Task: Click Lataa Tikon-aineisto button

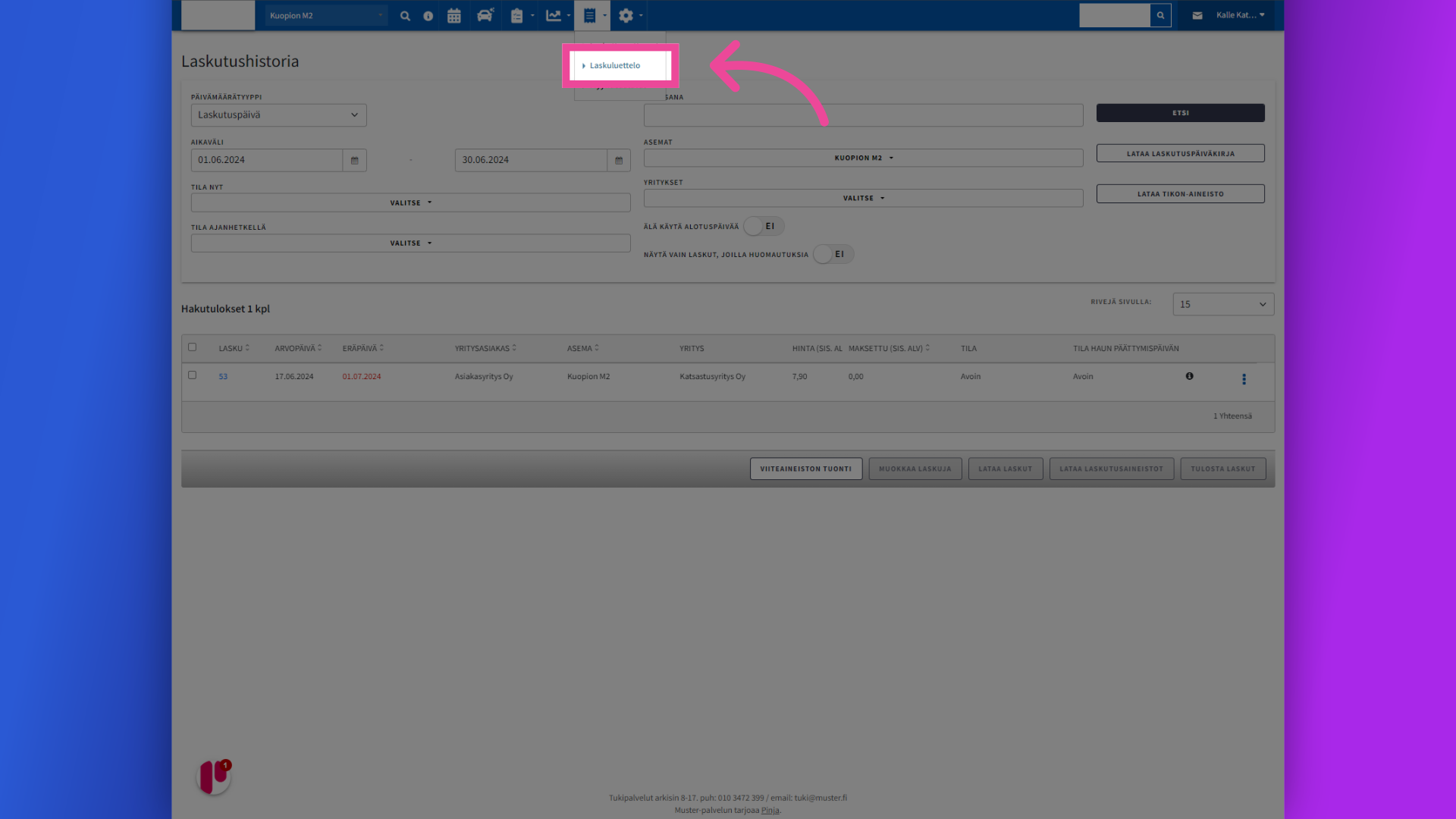Action: coord(1180,194)
